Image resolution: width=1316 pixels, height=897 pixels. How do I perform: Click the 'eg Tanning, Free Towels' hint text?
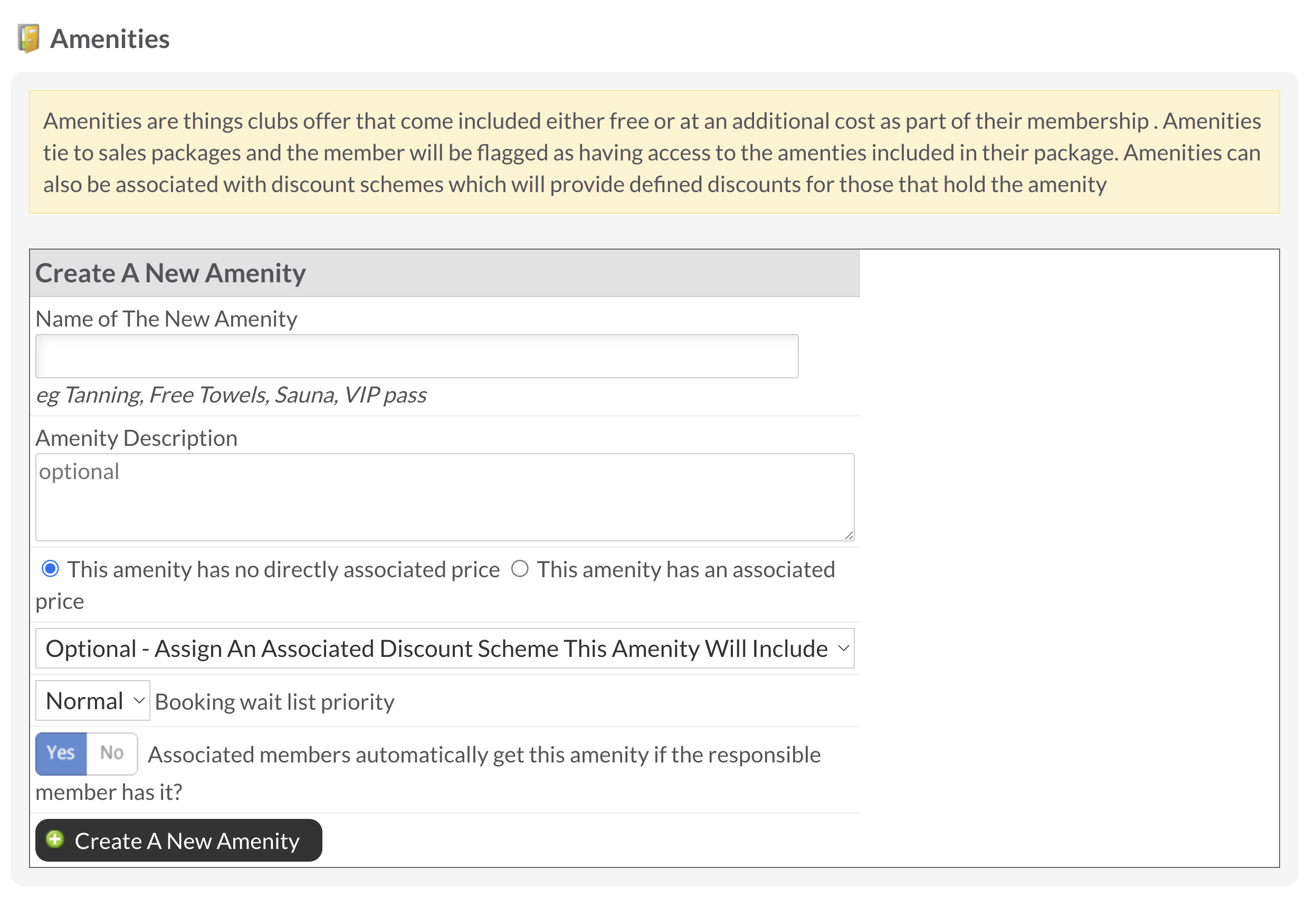click(231, 395)
